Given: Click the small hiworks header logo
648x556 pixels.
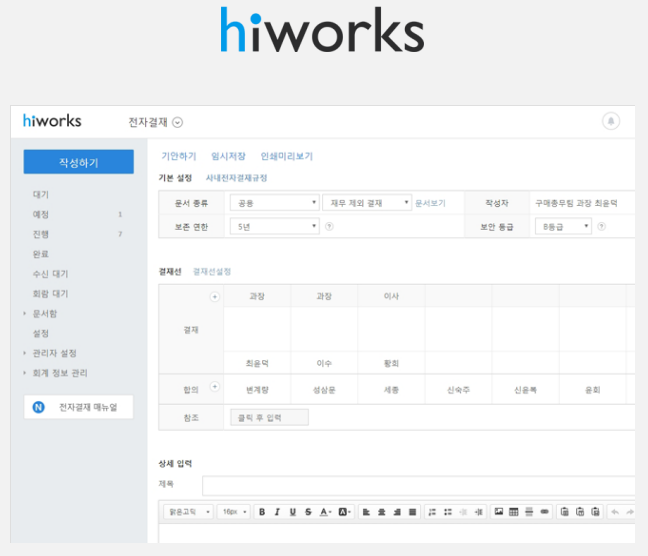Looking at the screenshot, I should coord(52,121).
